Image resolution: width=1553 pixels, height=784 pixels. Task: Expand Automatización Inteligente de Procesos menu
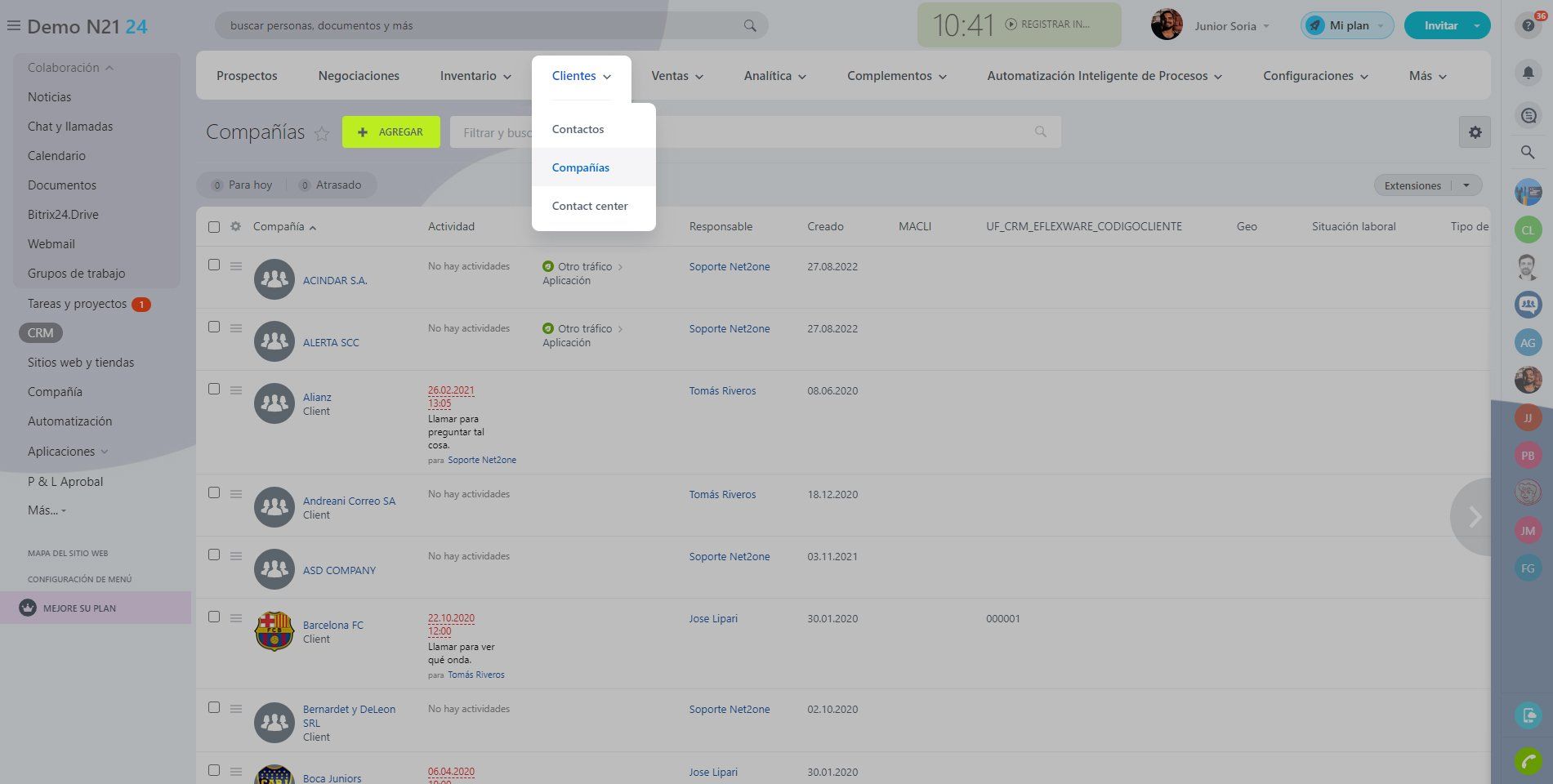[x=1105, y=76]
